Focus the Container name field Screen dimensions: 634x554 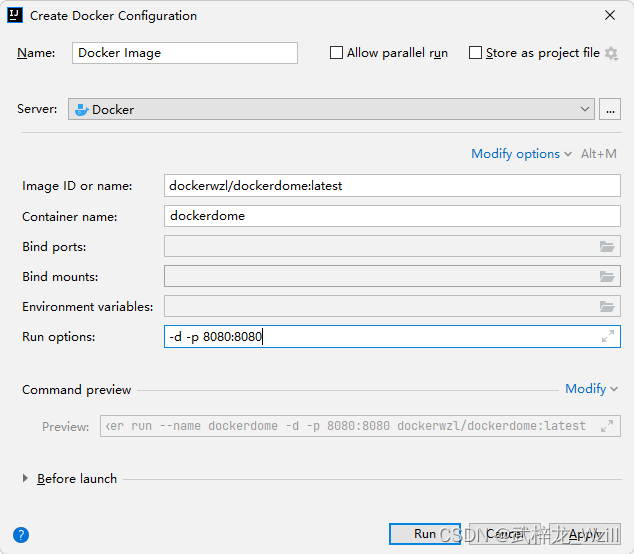coord(392,216)
